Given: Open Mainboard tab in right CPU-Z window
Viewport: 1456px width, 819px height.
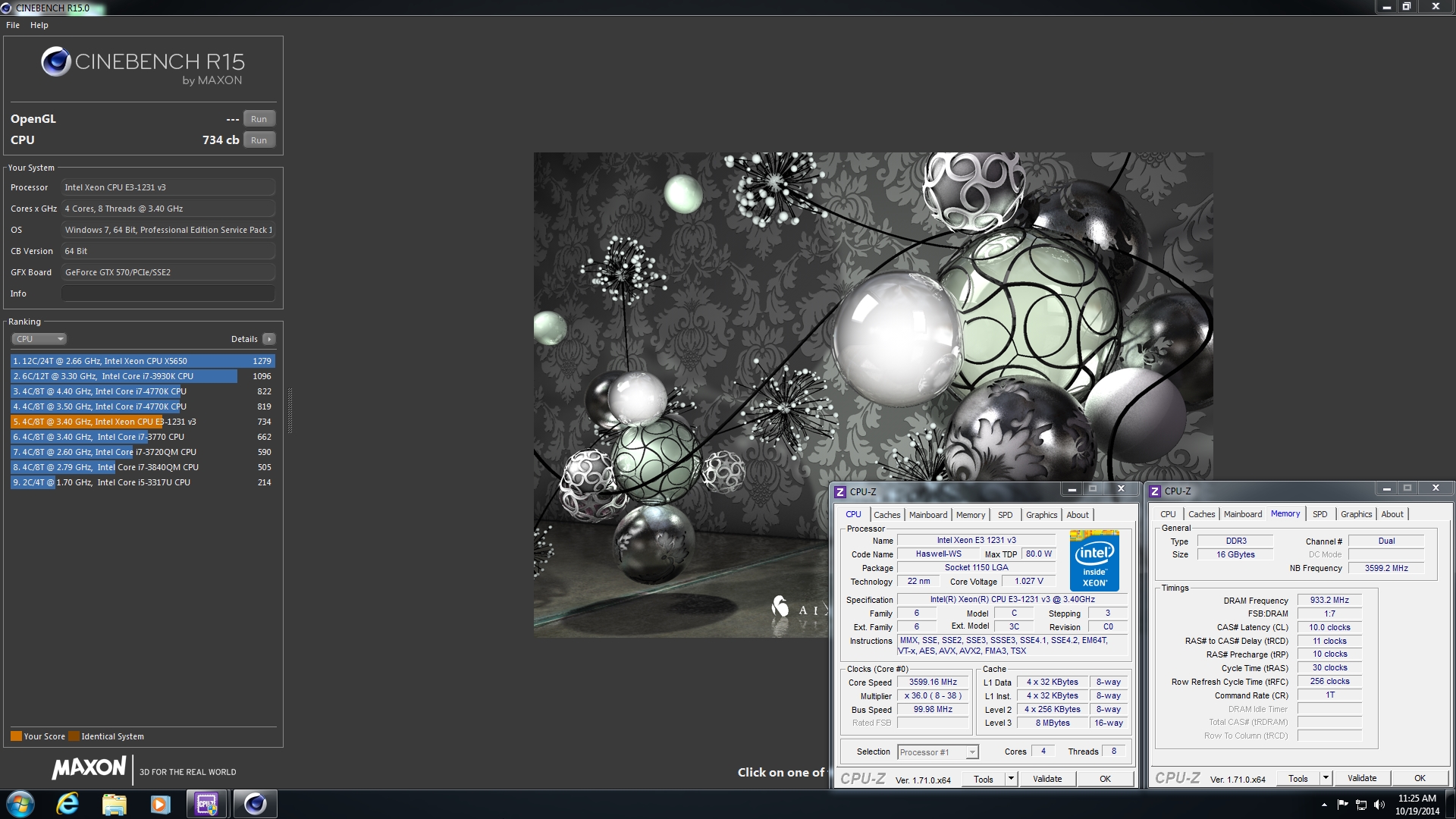Looking at the screenshot, I should point(1243,514).
